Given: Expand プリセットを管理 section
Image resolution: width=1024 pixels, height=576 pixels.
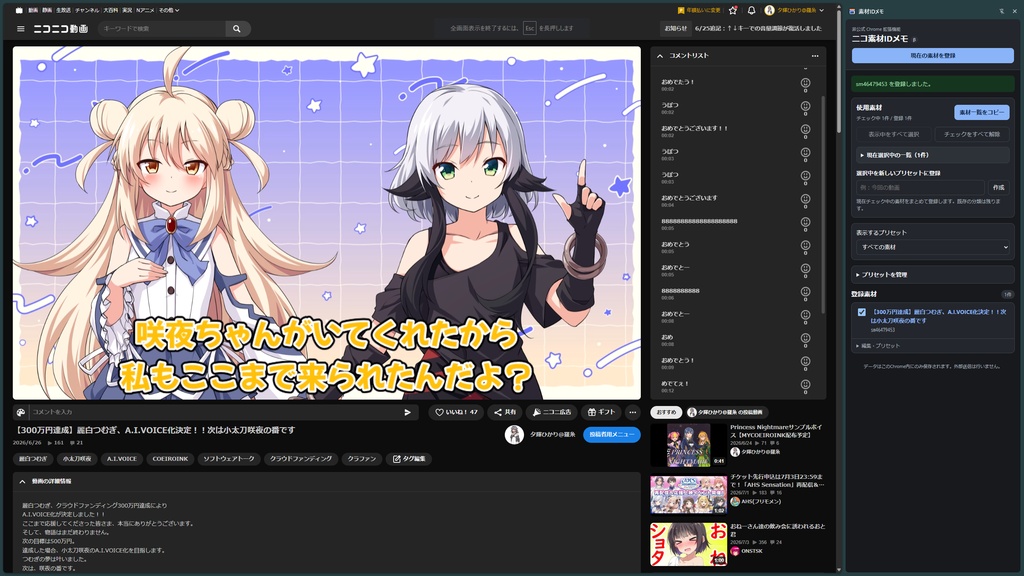Looking at the screenshot, I should click(x=933, y=275).
